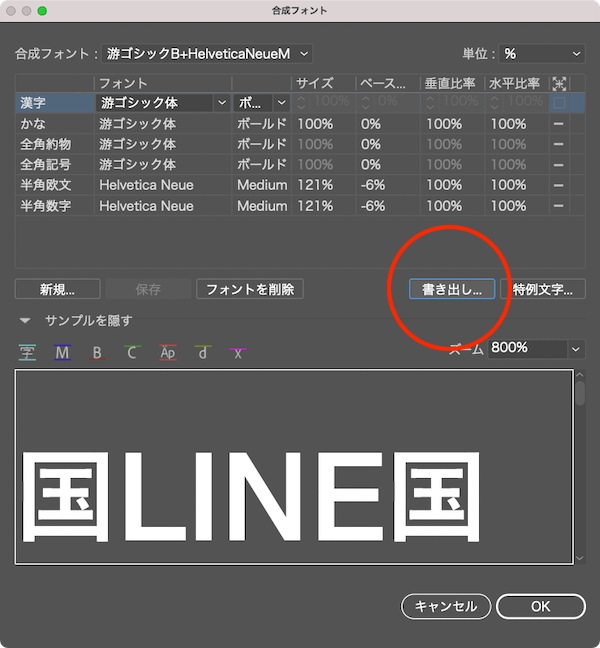Click the 書き出し... button
The height and width of the screenshot is (648, 600).
(x=452, y=289)
